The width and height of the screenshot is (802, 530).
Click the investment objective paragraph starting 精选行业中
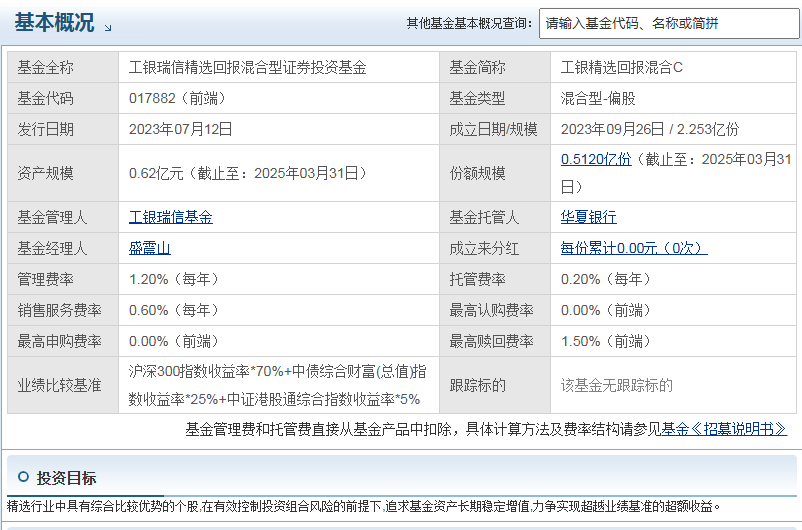coord(364,506)
